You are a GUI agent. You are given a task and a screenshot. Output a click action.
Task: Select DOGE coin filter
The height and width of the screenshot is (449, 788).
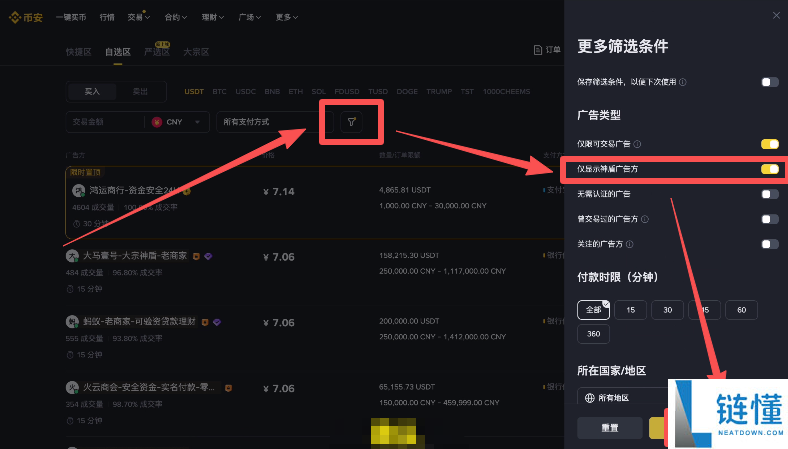tap(407, 92)
